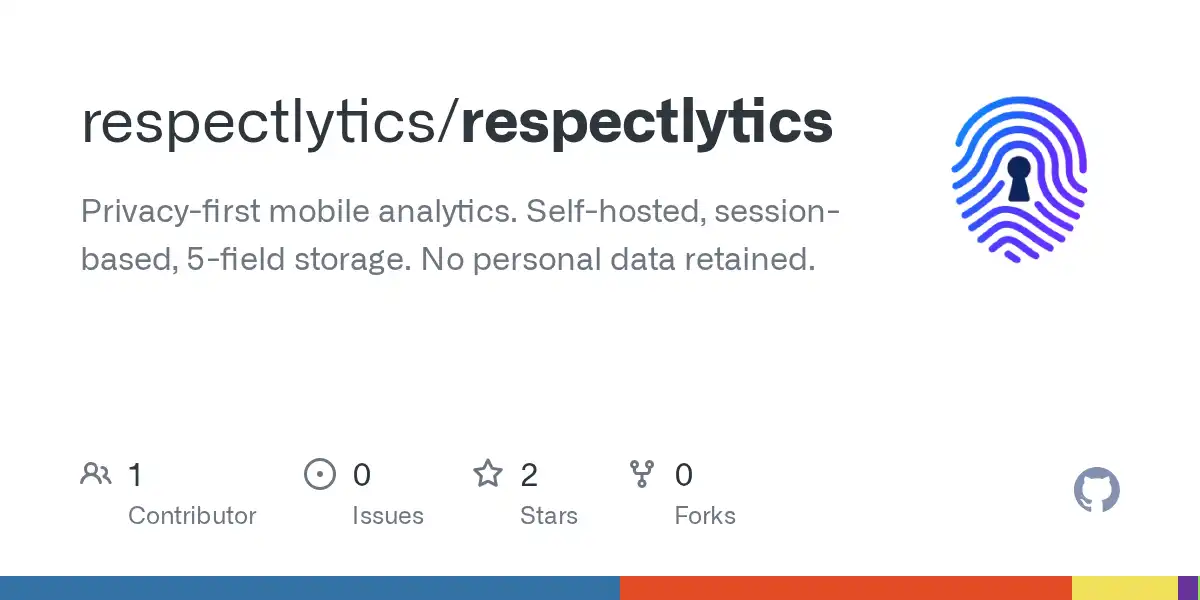This screenshot has height=600, width=1200.
Task: Click the Issues label
Action: [387, 516]
